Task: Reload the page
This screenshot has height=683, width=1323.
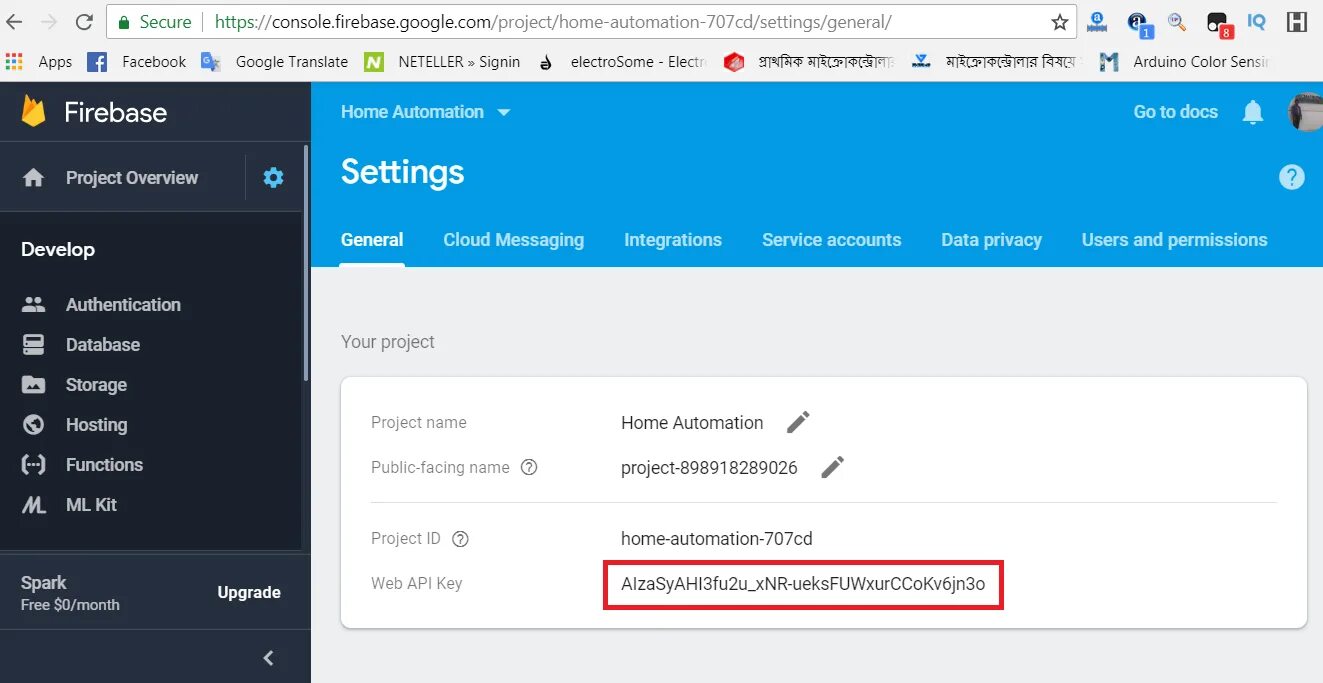Action: pos(84,22)
